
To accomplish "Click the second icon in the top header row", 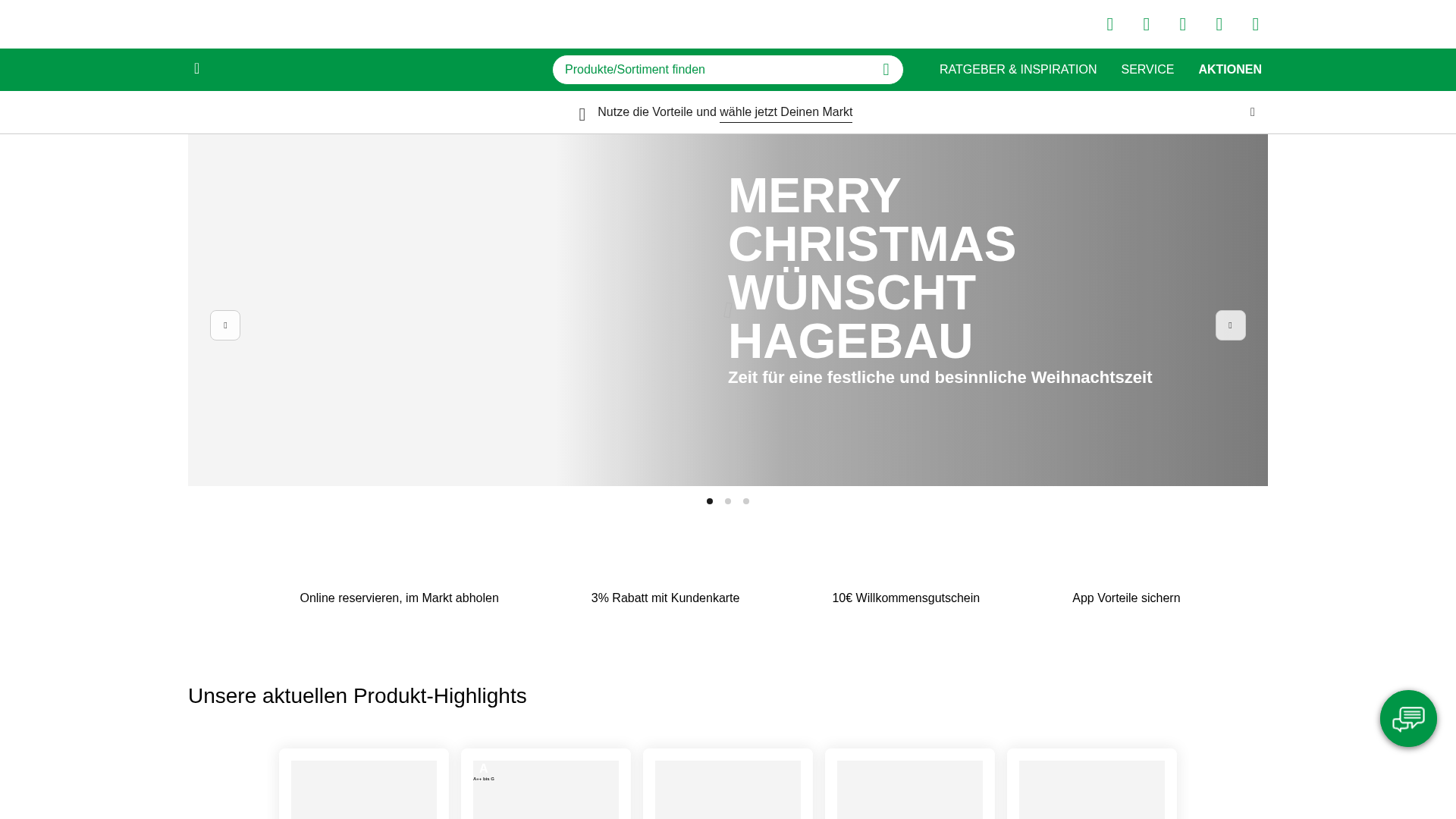I will click(x=1147, y=24).
